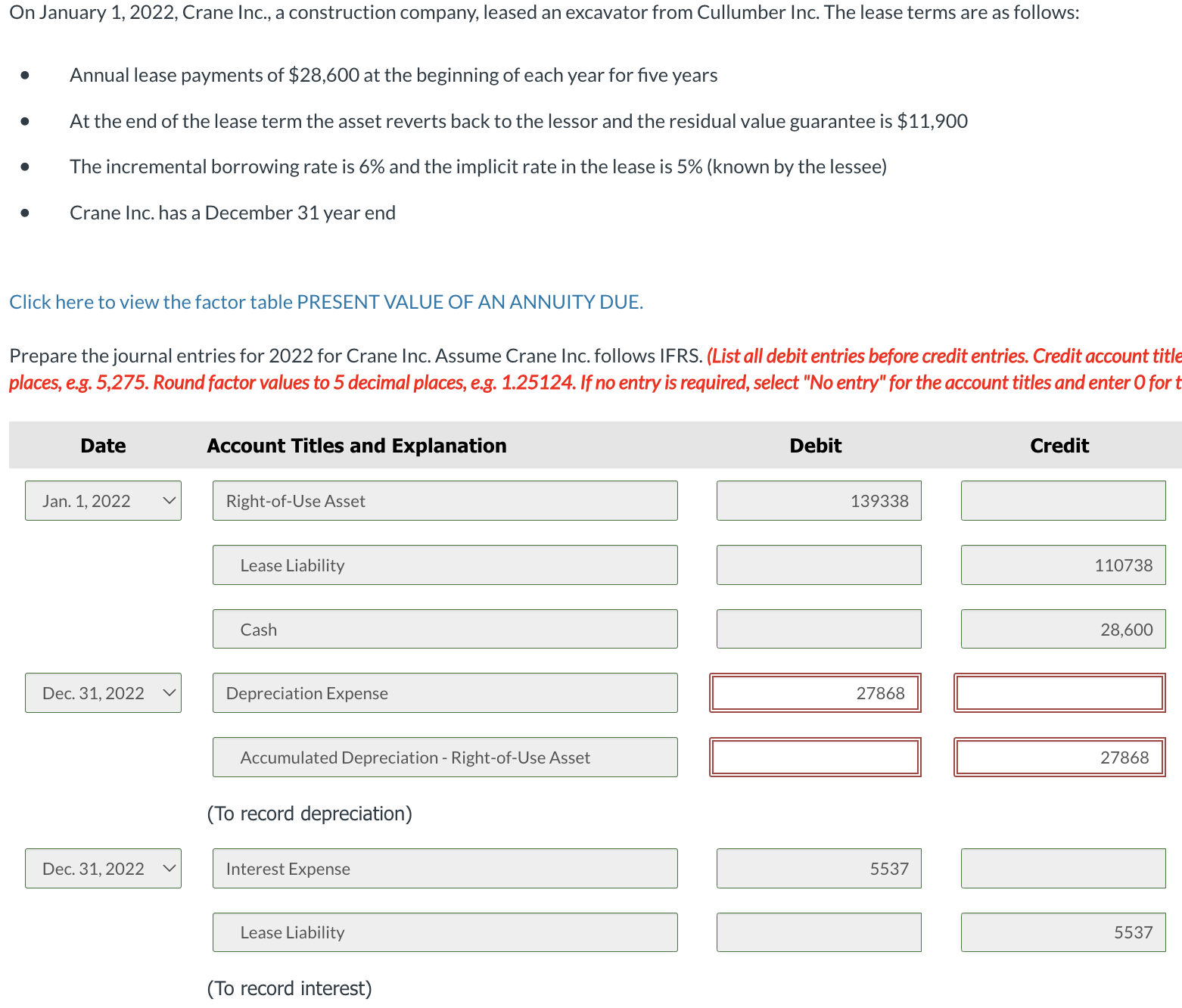
Task: Open the Dec. 31, 2022 dropdown for interest entry
Action: point(103,868)
